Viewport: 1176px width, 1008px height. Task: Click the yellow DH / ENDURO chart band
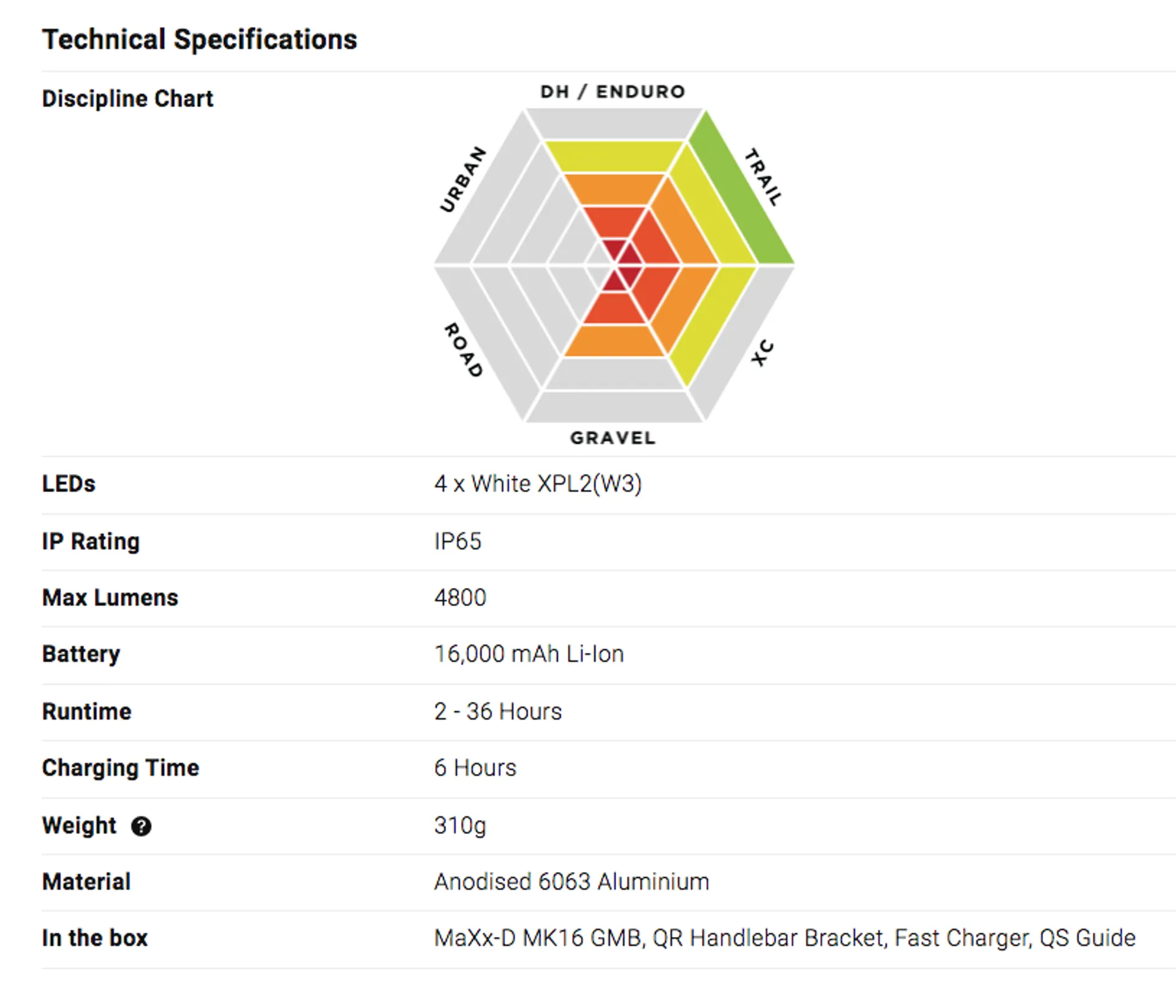point(614,156)
